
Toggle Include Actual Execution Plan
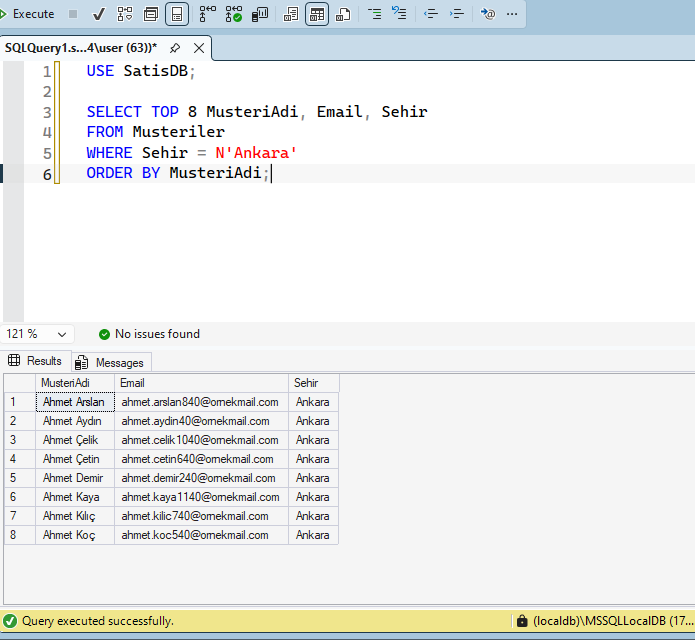point(207,14)
